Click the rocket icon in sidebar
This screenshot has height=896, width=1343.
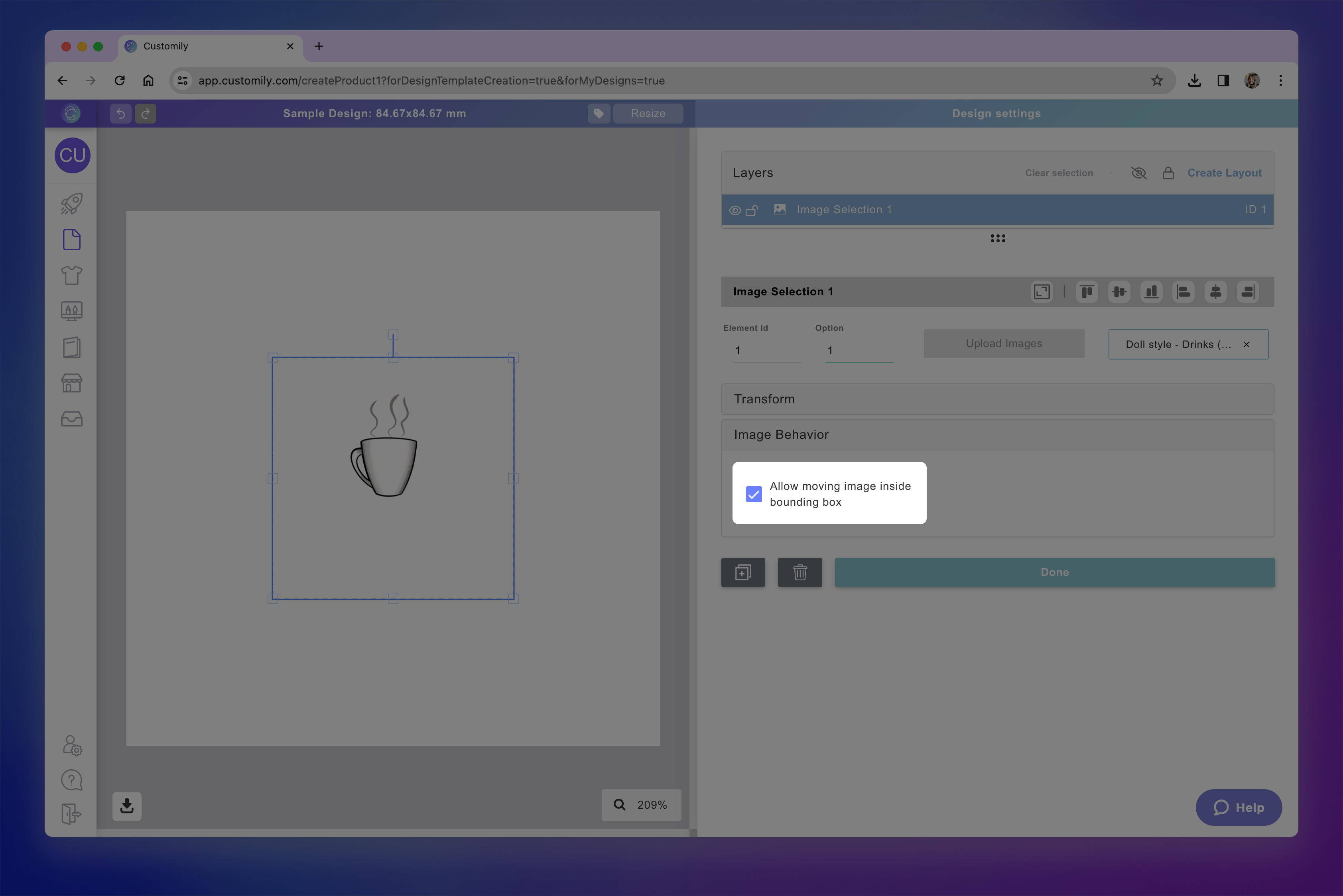coord(71,203)
